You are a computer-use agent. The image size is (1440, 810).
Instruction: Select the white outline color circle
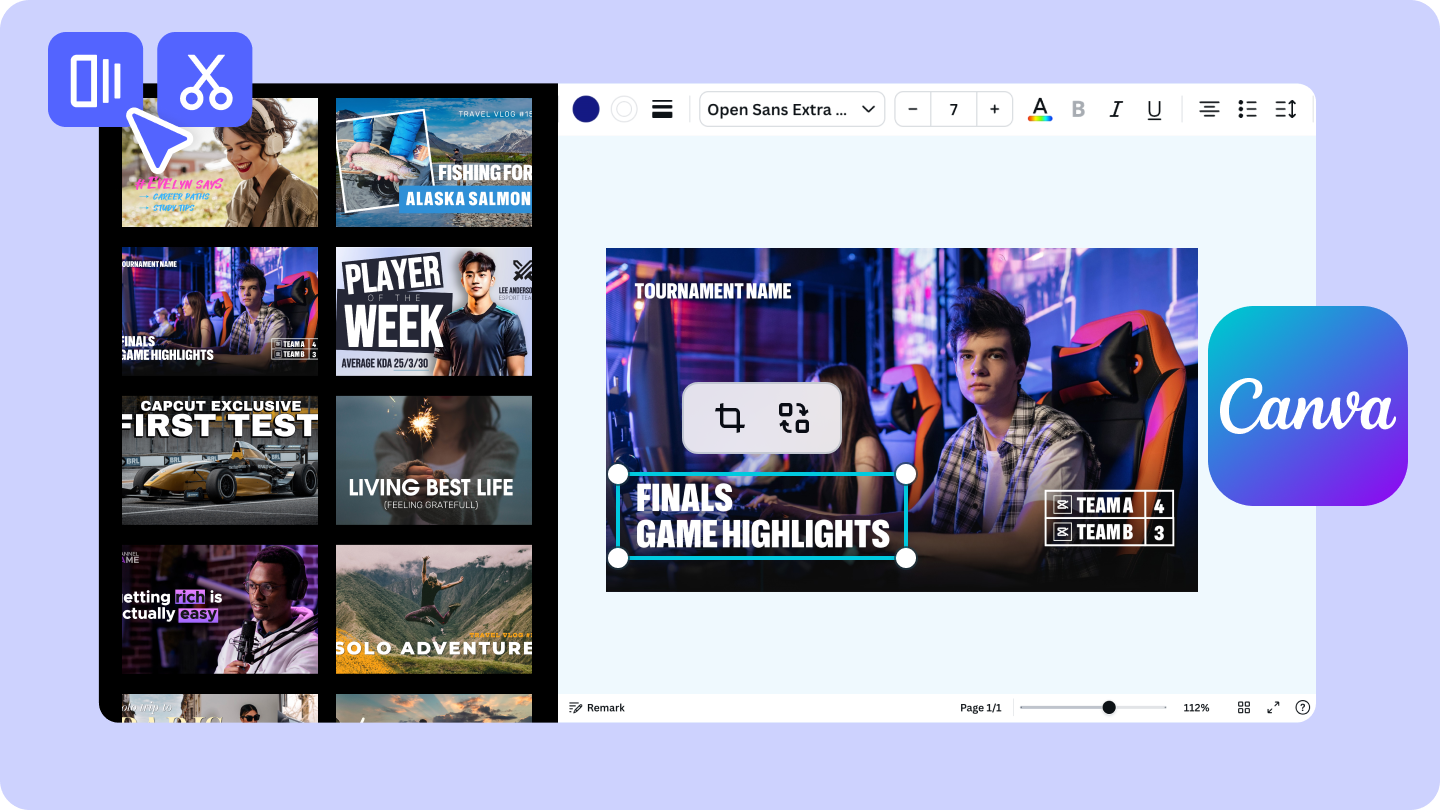[624, 109]
